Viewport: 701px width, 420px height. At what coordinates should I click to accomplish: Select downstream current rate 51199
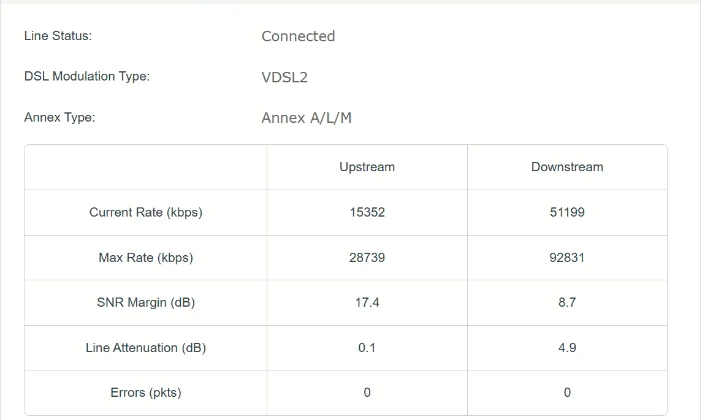567,212
